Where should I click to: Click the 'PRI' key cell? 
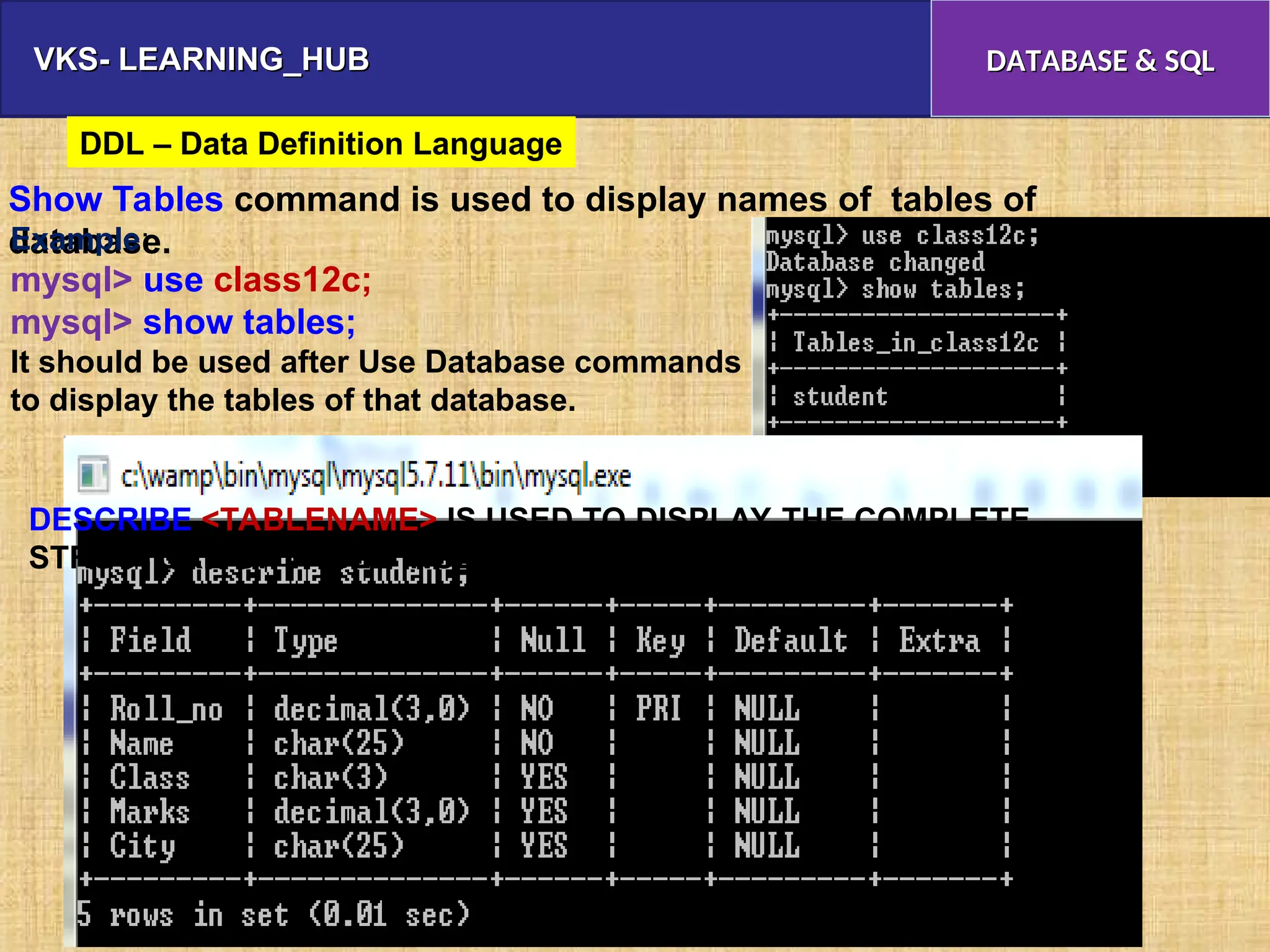[x=659, y=708]
